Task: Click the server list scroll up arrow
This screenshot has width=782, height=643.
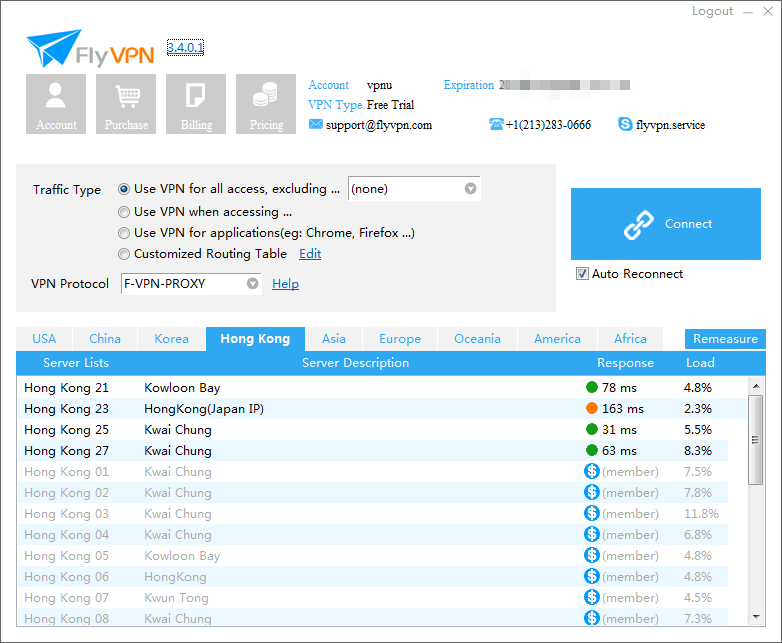Action: (x=756, y=386)
